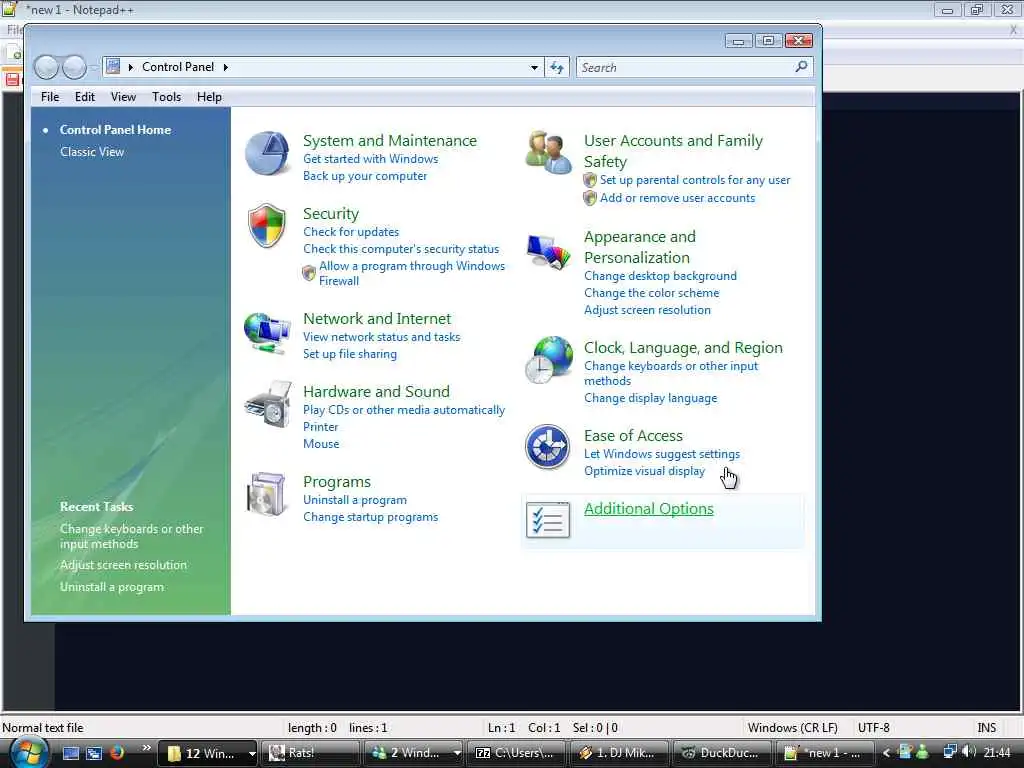Click UTF-8 in Notepad++ status bar
Viewport: 1024px width, 768px height.
pos(874,728)
